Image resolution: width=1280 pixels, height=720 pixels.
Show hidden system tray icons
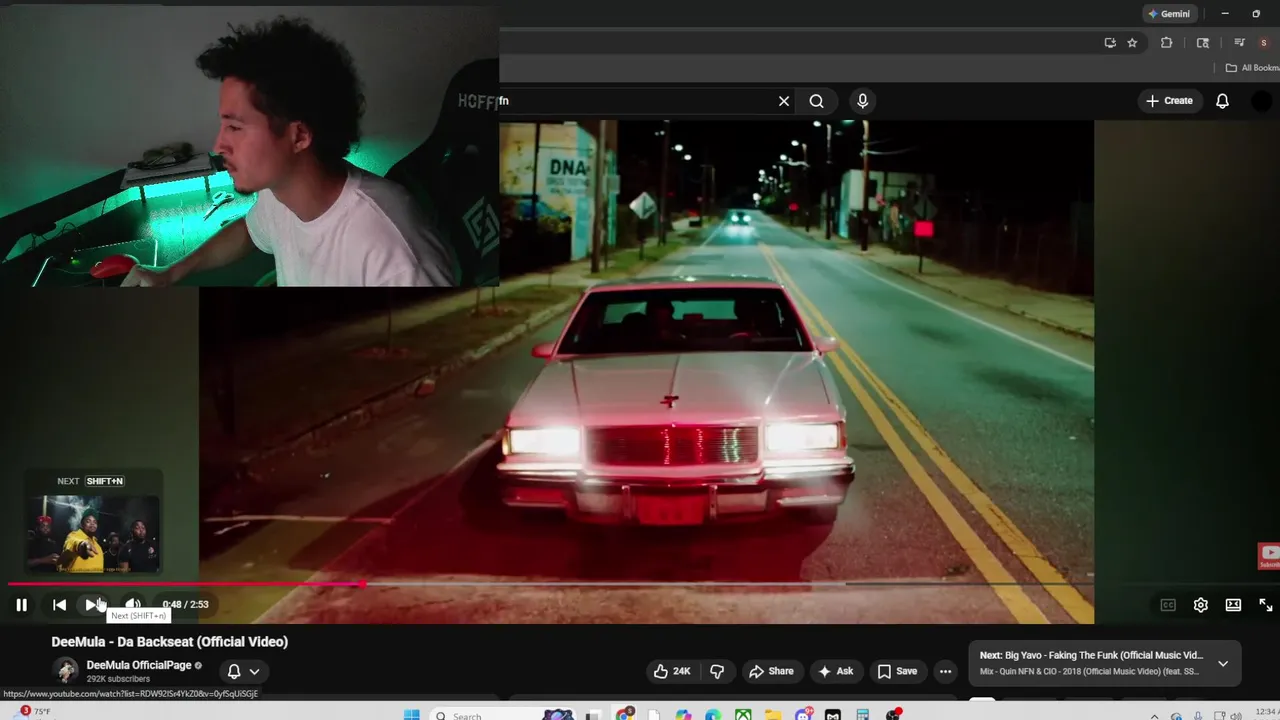pyautogui.click(x=1154, y=715)
